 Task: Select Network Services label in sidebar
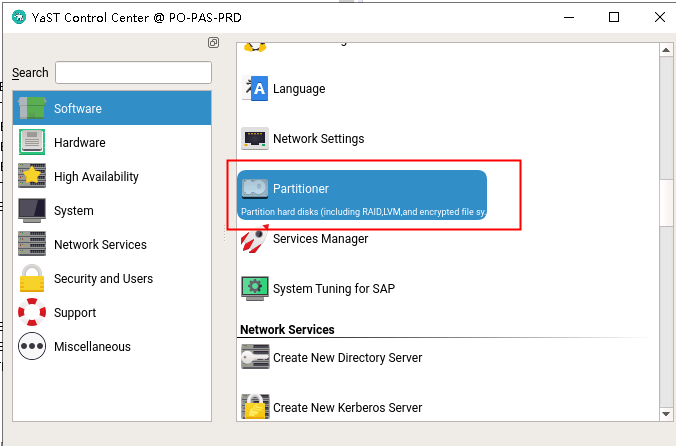click(x=100, y=244)
